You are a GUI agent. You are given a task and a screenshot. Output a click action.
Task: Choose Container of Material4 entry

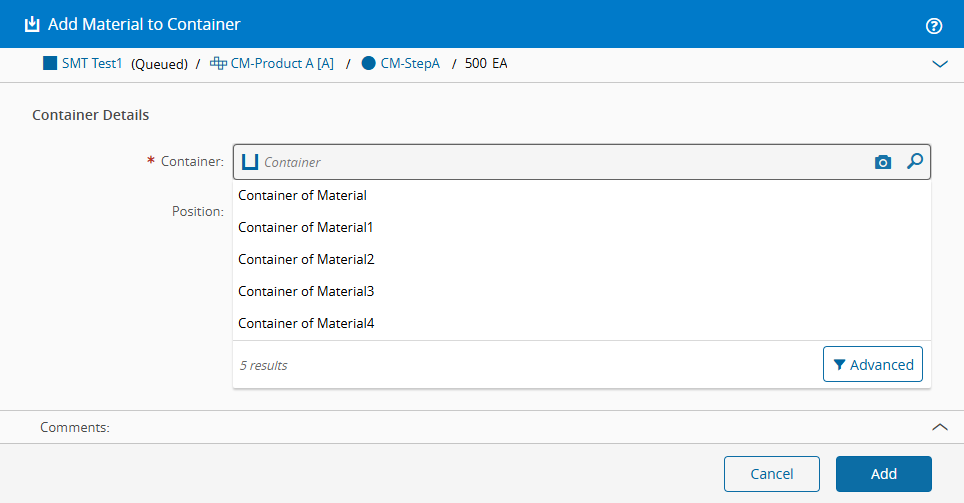[x=305, y=323]
